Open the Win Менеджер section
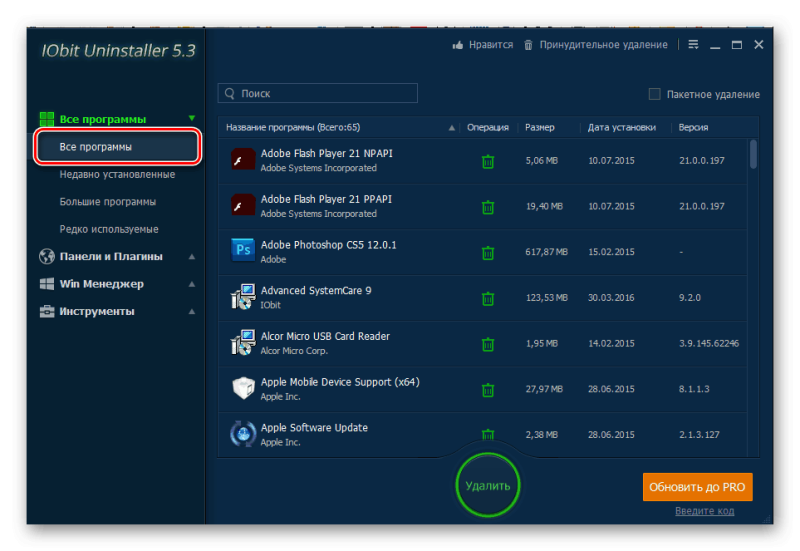The image size is (800, 551). (102, 284)
